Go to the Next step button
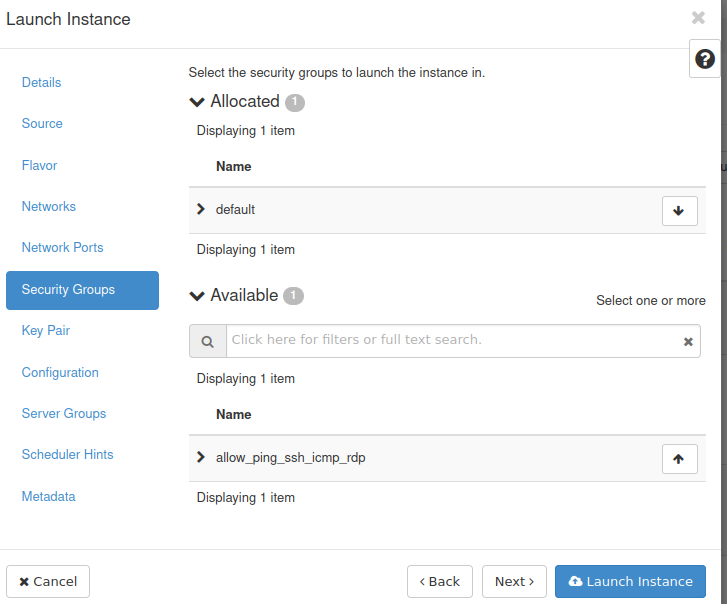The width and height of the screenshot is (727, 604). coord(514,582)
